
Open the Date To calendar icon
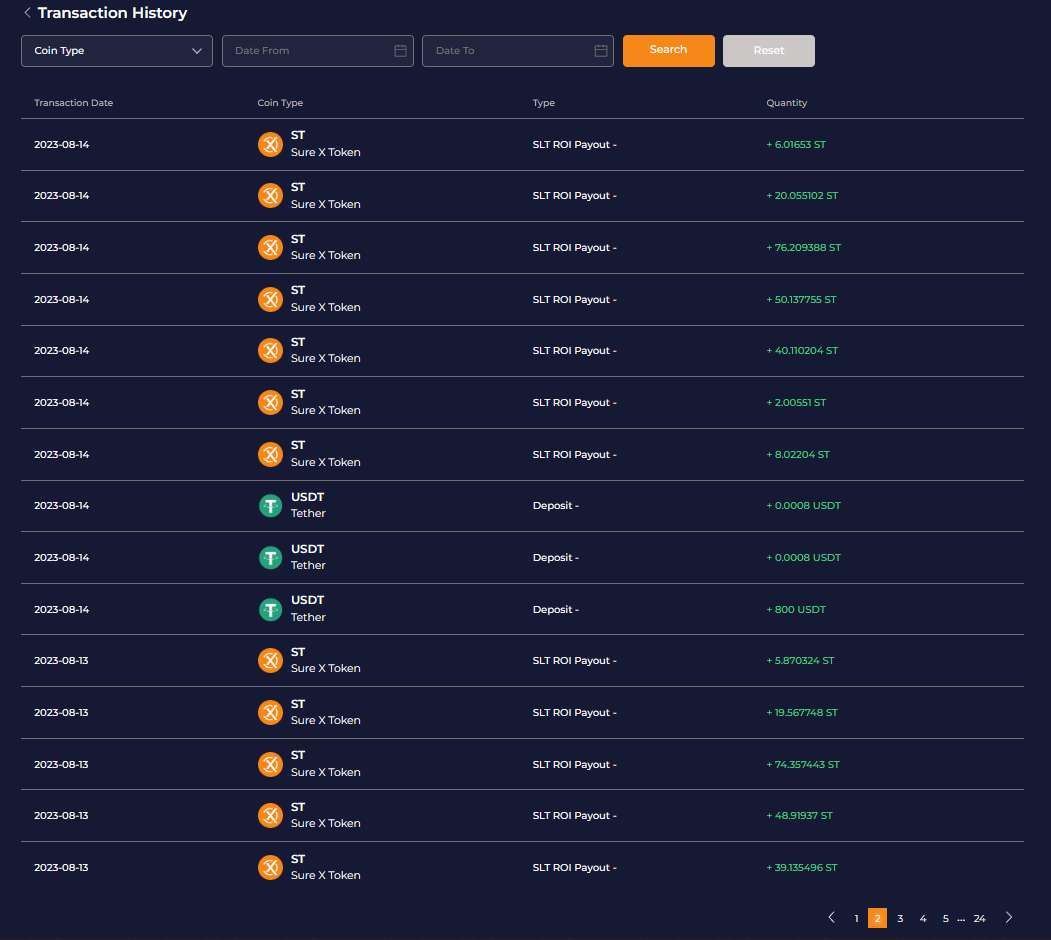[x=601, y=51]
